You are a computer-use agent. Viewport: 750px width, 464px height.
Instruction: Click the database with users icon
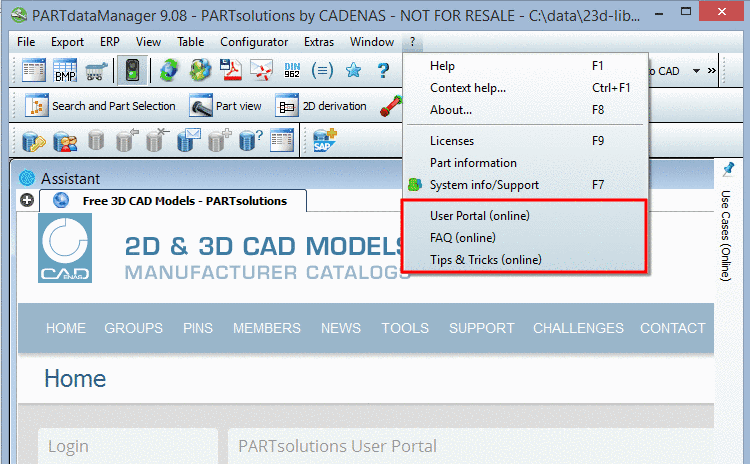[x=65, y=142]
